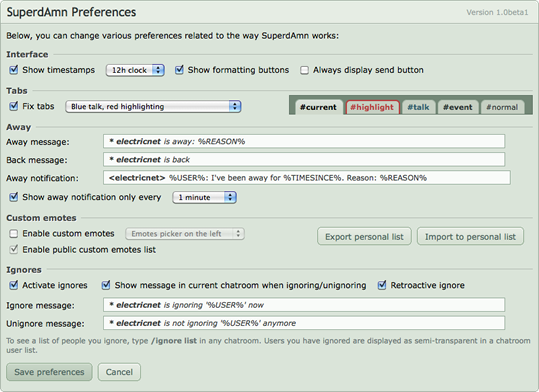Click the Away notification input field
Image resolution: width=539 pixels, height=392 pixels.
307,178
